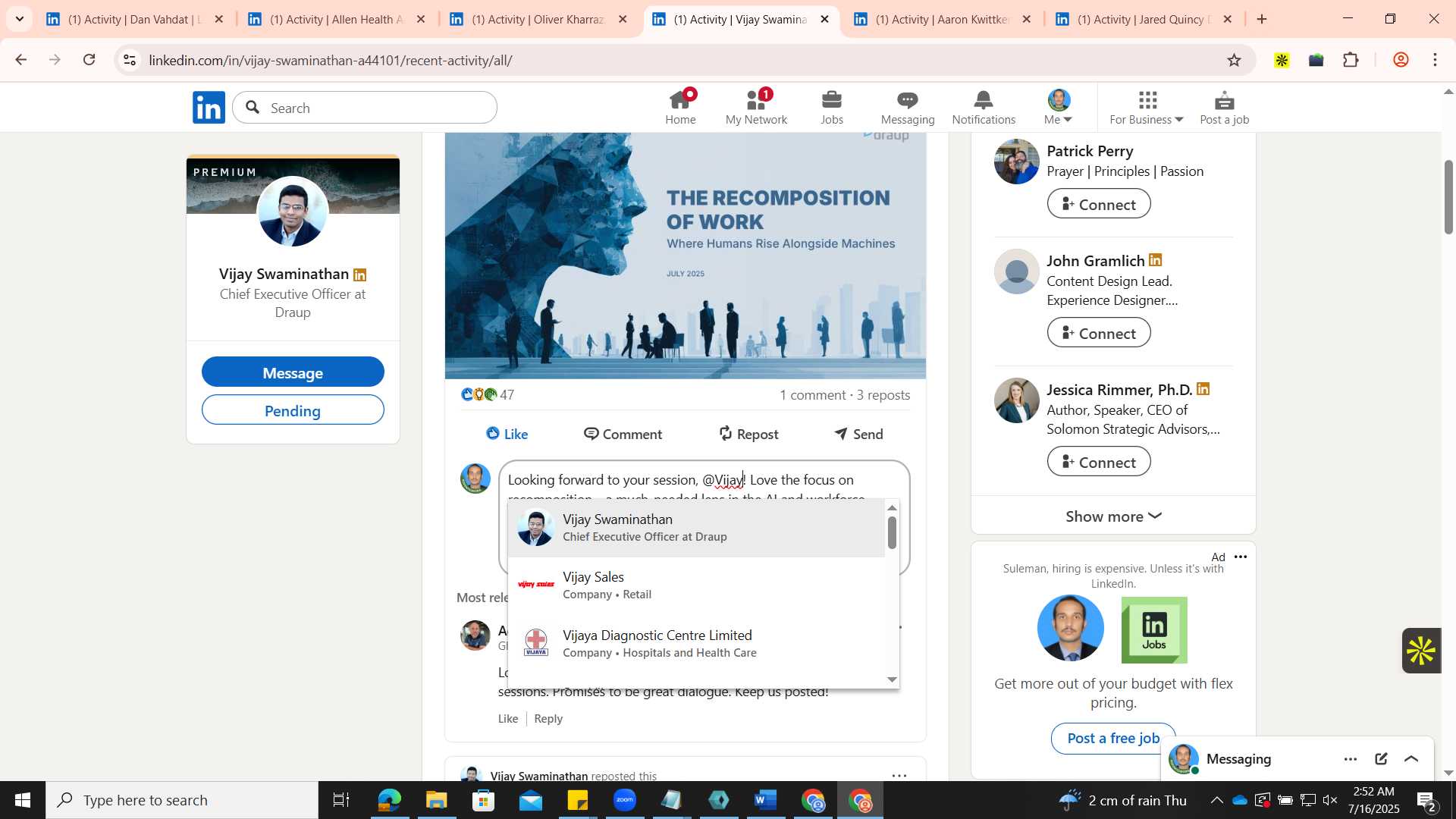Expand Show more suggested profiles
Screen dimensions: 1456x819
1113,516
